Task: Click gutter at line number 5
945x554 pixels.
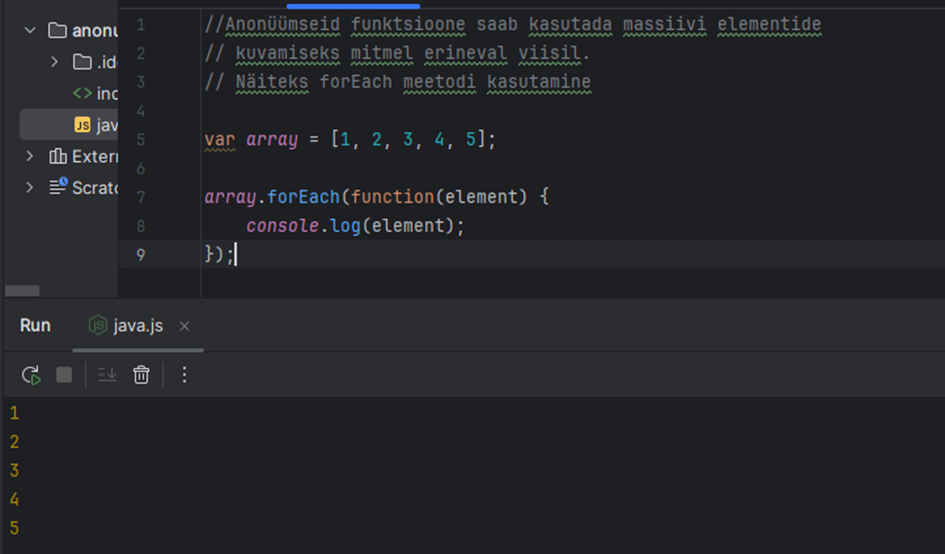Action: click(x=139, y=139)
